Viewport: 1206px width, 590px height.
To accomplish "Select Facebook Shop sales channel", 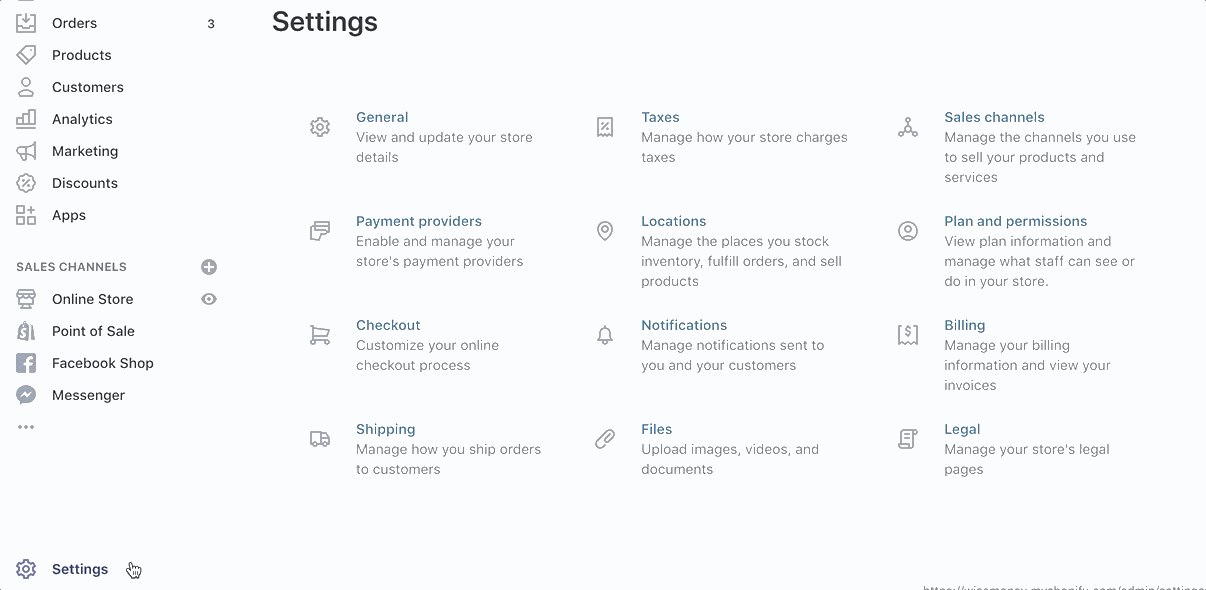I will (103, 363).
